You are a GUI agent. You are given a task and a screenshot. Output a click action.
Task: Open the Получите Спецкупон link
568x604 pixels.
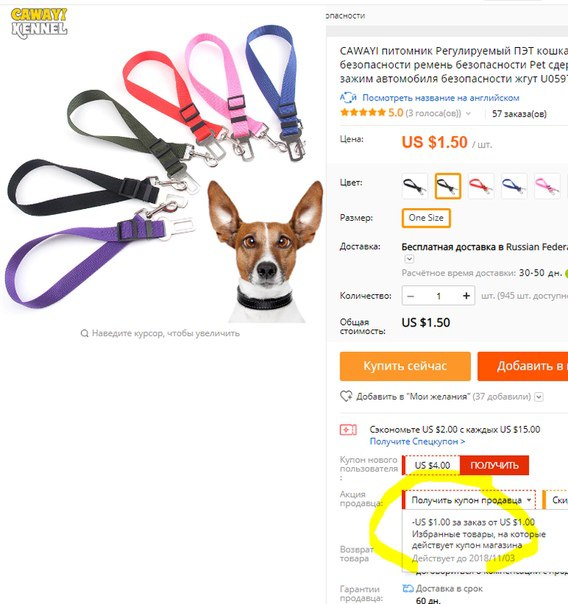(417, 441)
